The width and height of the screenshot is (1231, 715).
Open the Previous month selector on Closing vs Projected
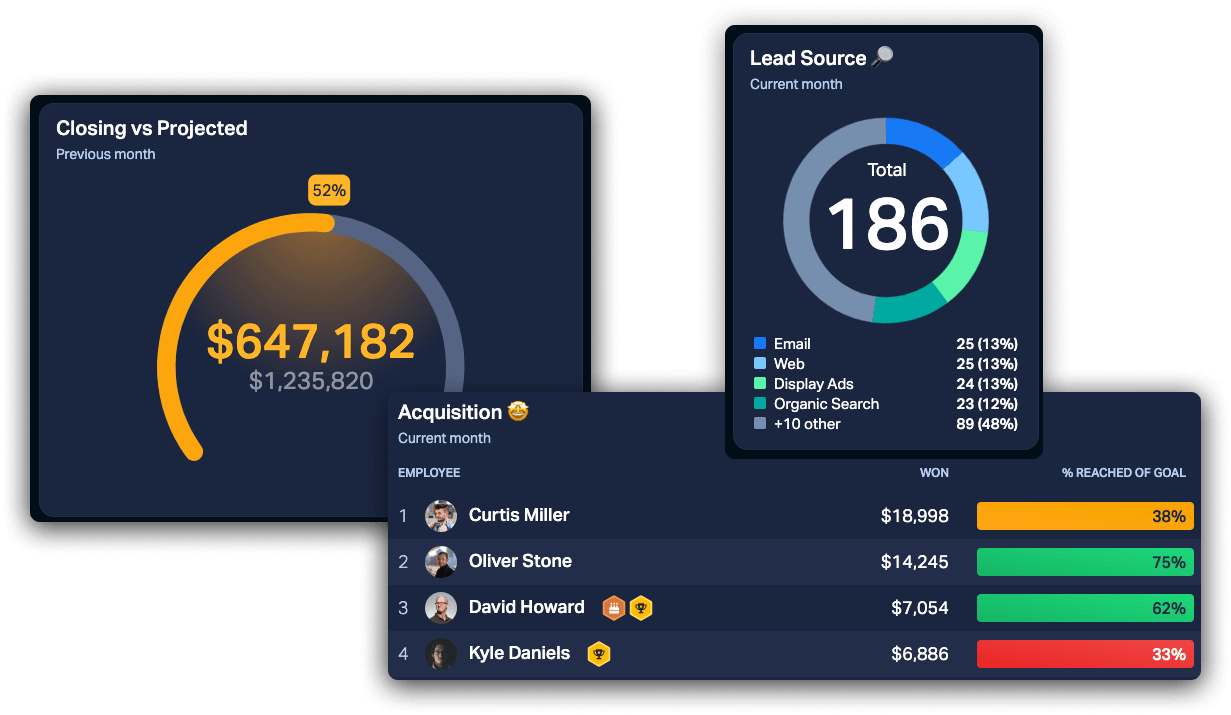[105, 154]
